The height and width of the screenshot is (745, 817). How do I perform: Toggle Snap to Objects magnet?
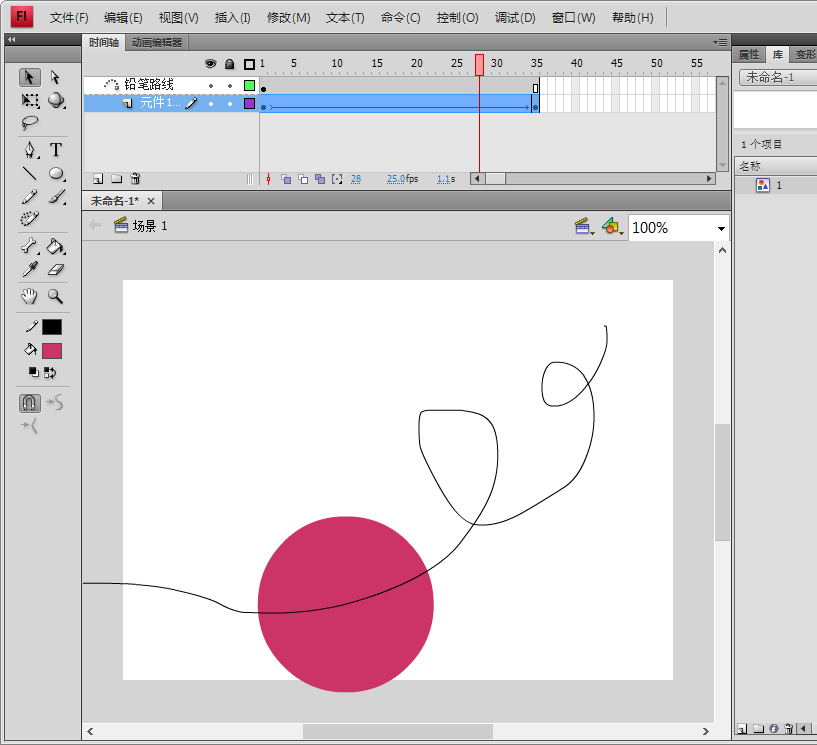[x=30, y=403]
